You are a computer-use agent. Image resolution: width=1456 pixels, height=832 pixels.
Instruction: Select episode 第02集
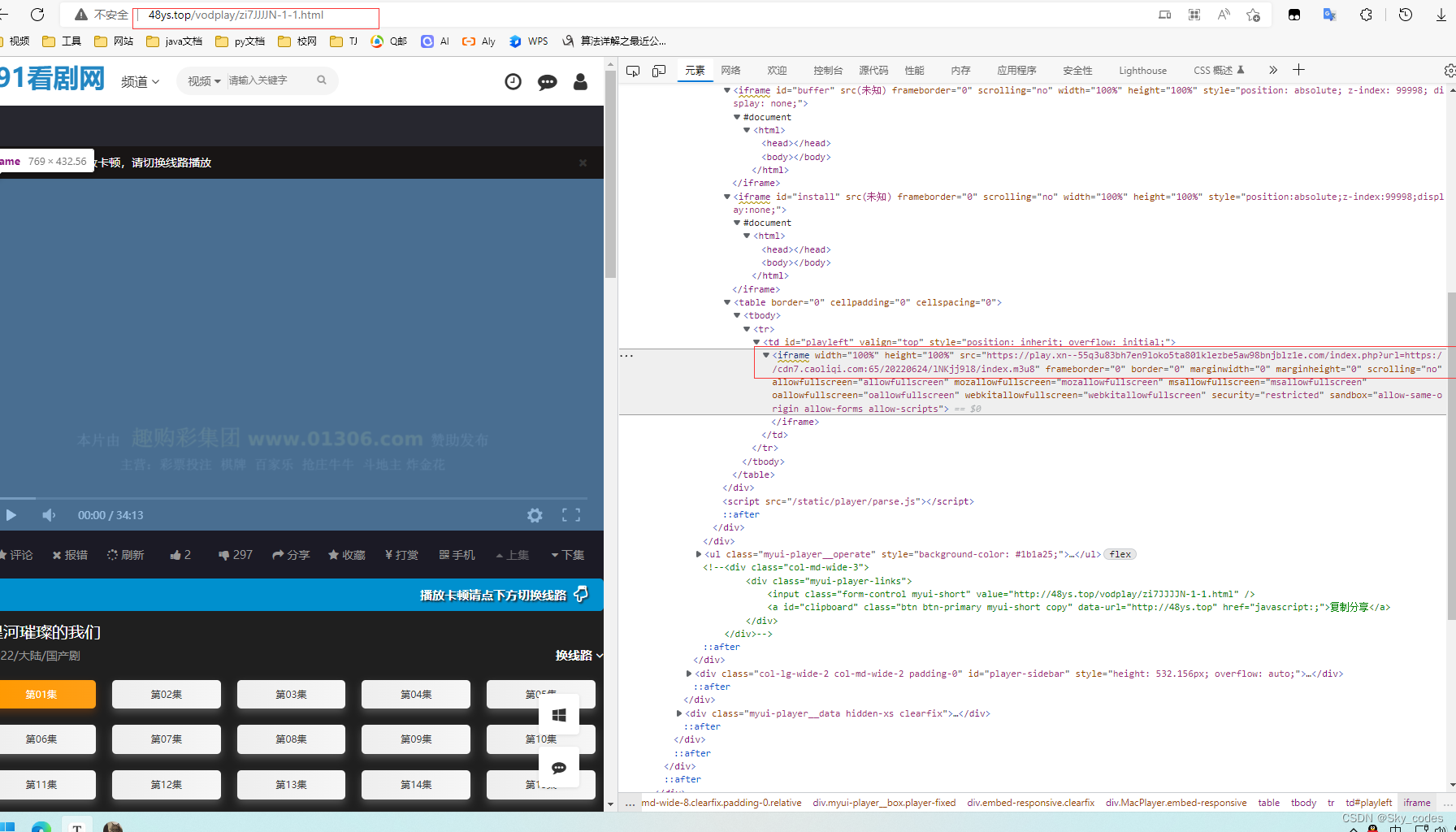tap(167, 695)
